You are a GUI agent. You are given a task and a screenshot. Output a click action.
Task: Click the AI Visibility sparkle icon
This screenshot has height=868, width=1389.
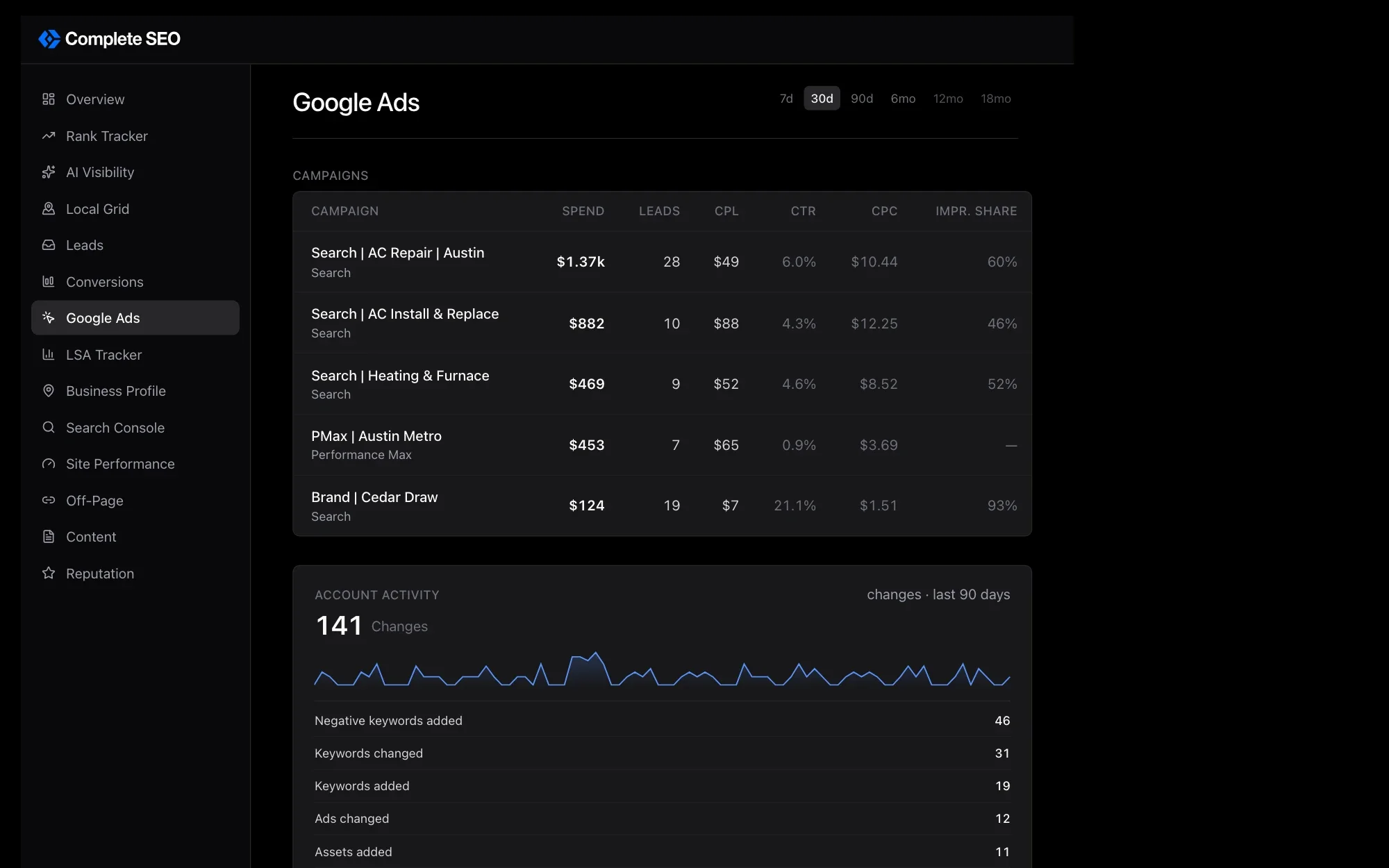49,172
